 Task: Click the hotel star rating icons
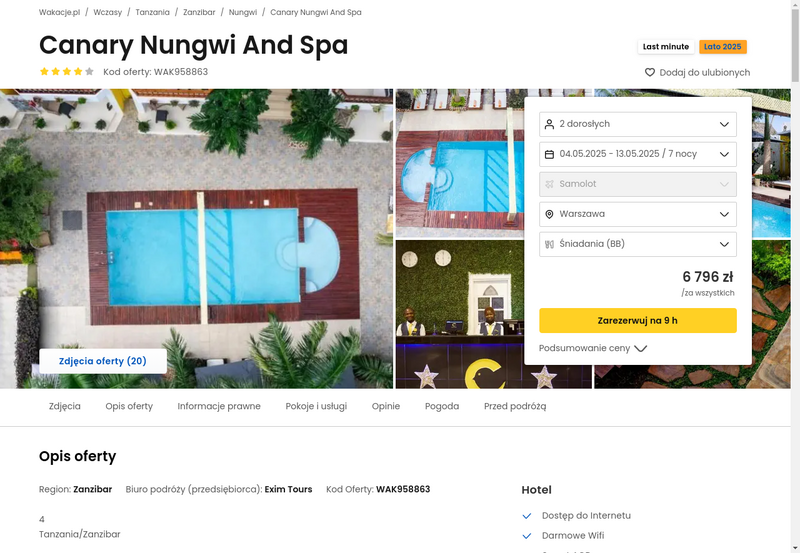click(x=67, y=71)
